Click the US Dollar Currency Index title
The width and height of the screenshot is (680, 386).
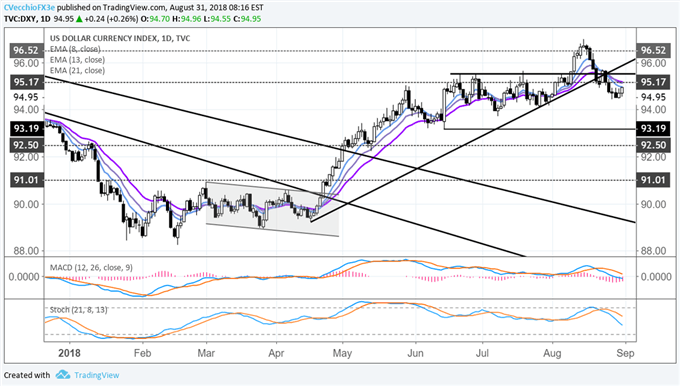[x=104, y=38]
